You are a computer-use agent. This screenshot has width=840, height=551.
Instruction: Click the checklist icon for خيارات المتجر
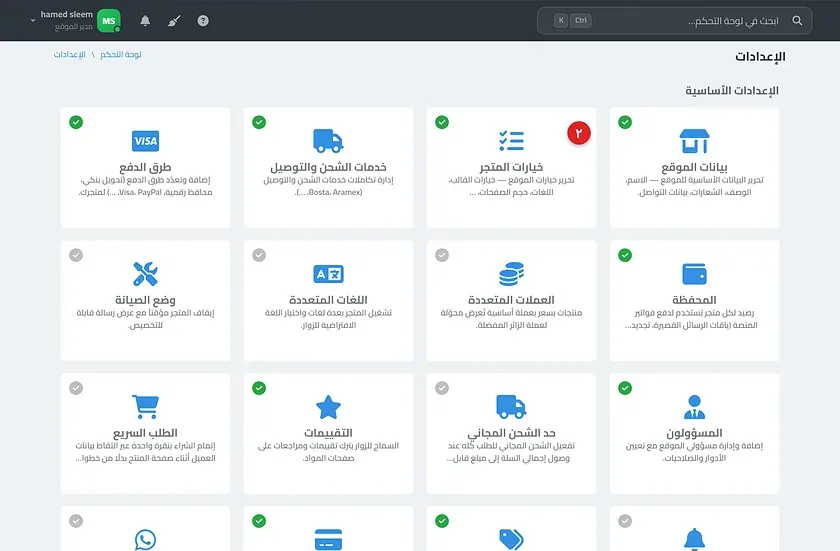[512, 141]
